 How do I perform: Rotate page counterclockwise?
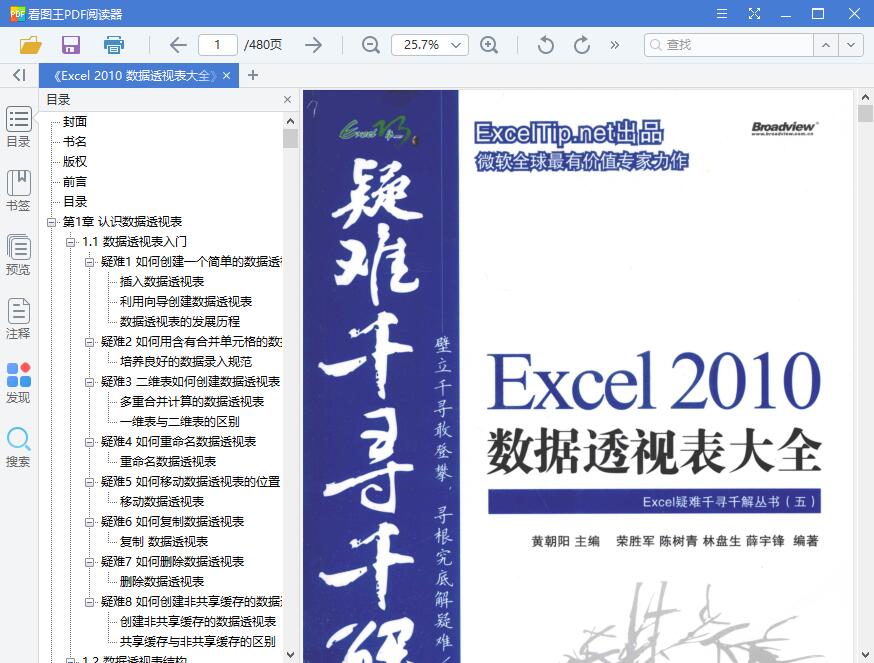click(546, 45)
